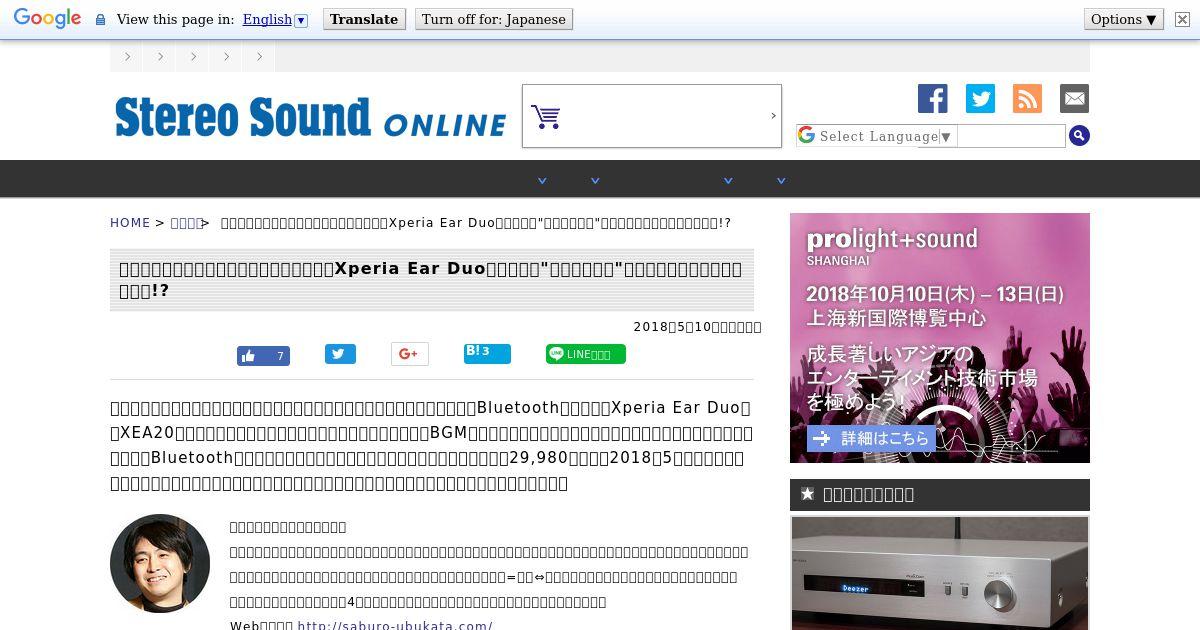Click the Stereo Sound ONLINE logo
Screen dimensions: 1200x630
click(x=311, y=117)
